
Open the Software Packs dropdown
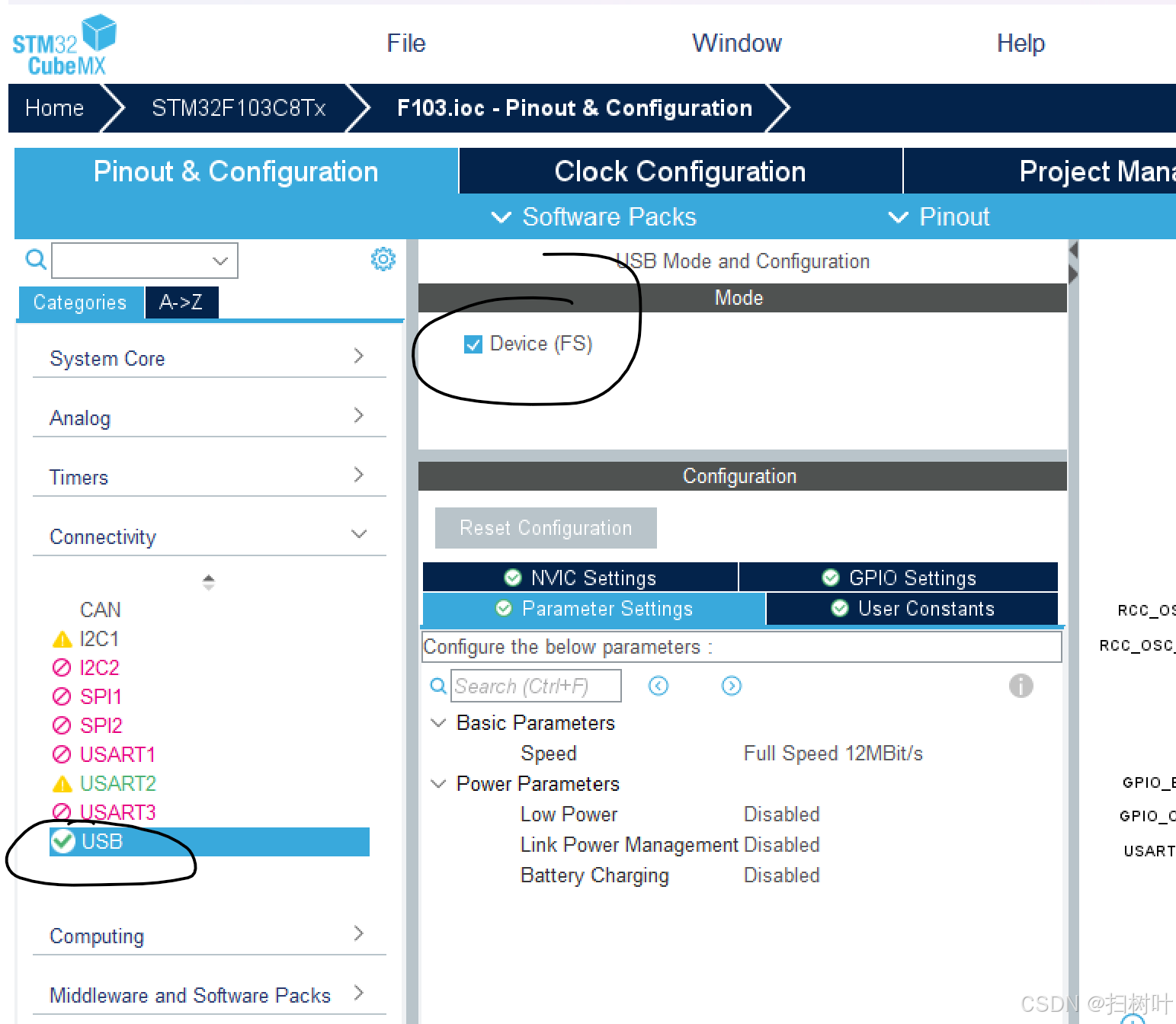click(x=594, y=217)
